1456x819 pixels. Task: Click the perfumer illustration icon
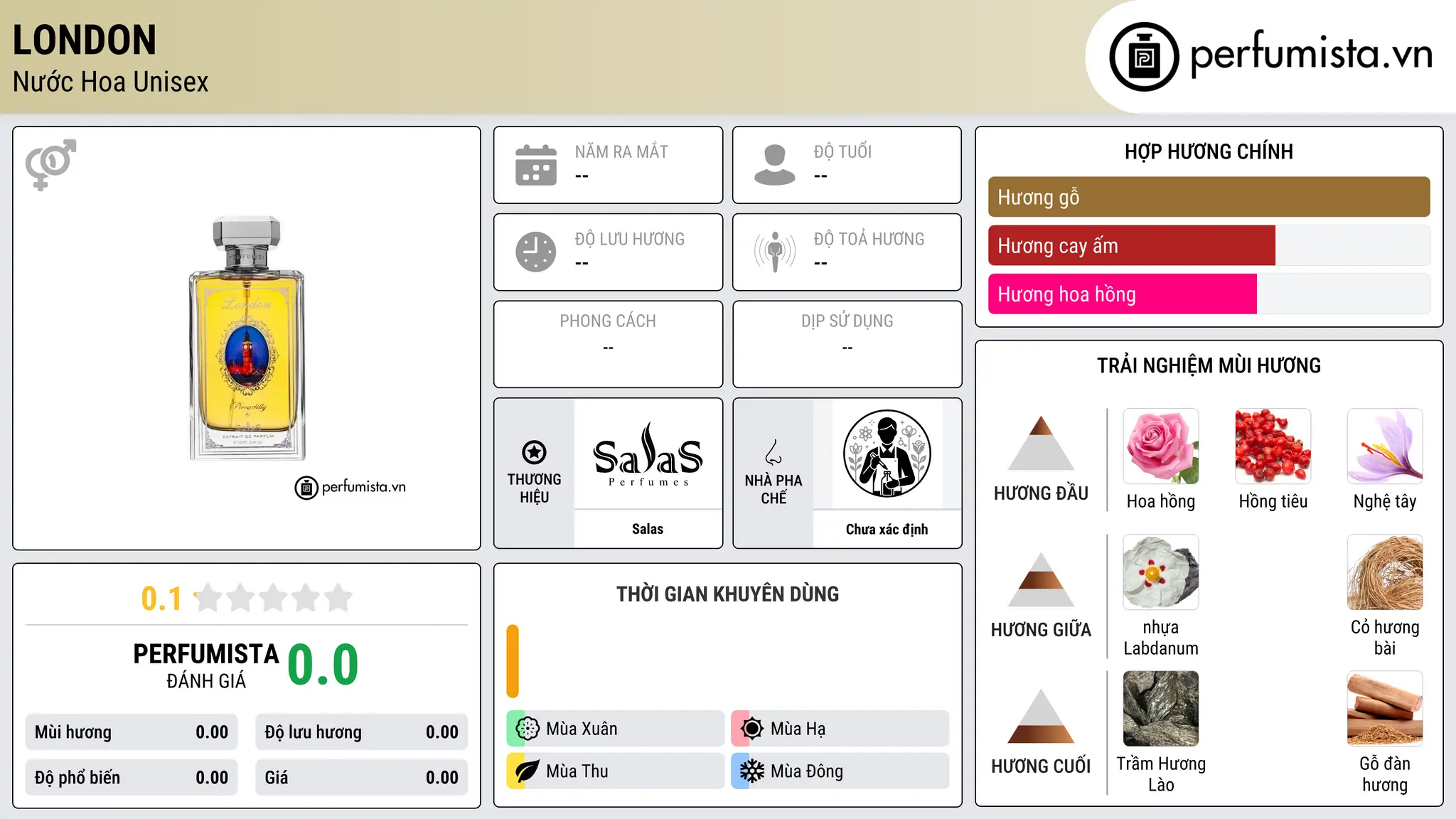887,454
